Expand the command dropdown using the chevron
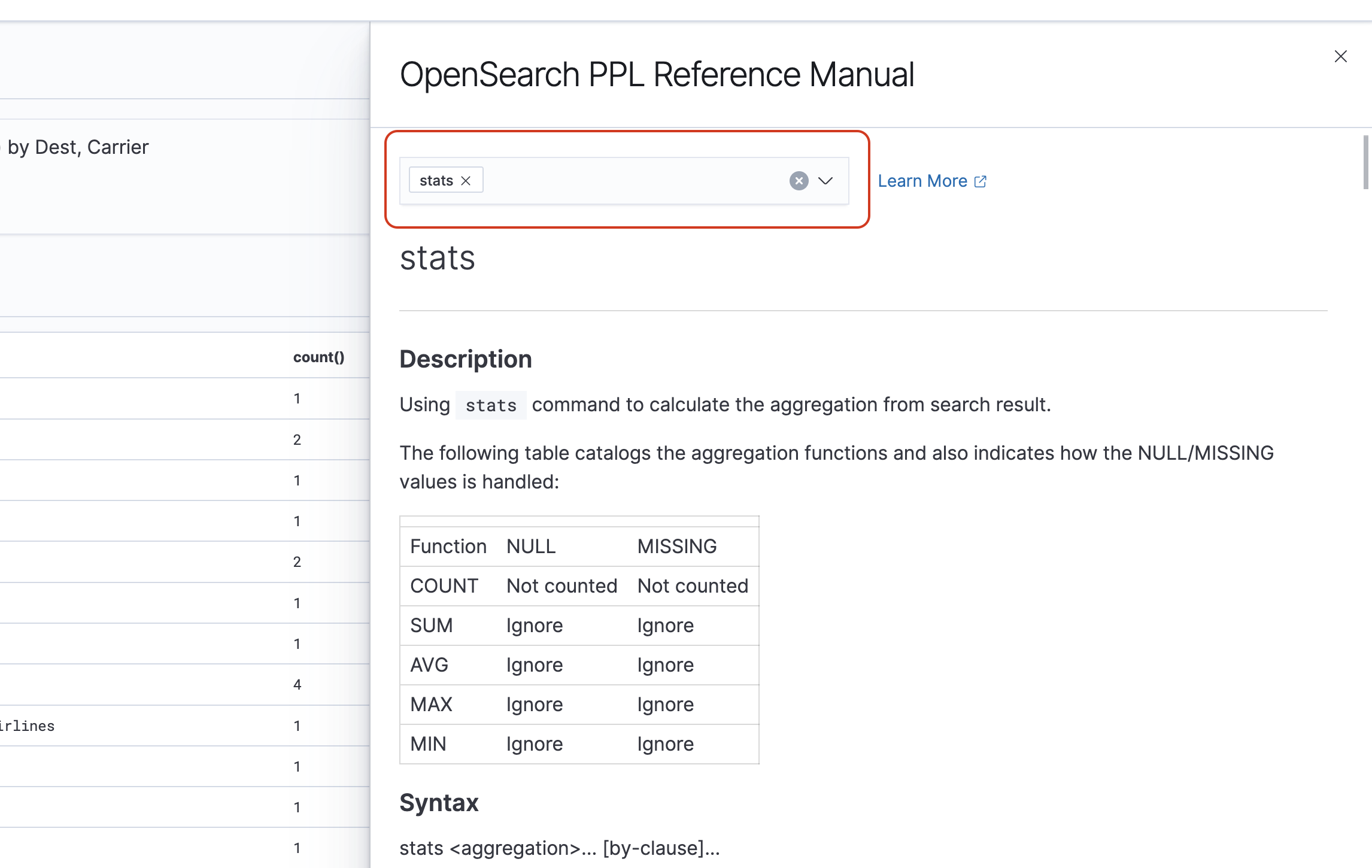The width and height of the screenshot is (1372, 868). pyautogui.click(x=826, y=181)
